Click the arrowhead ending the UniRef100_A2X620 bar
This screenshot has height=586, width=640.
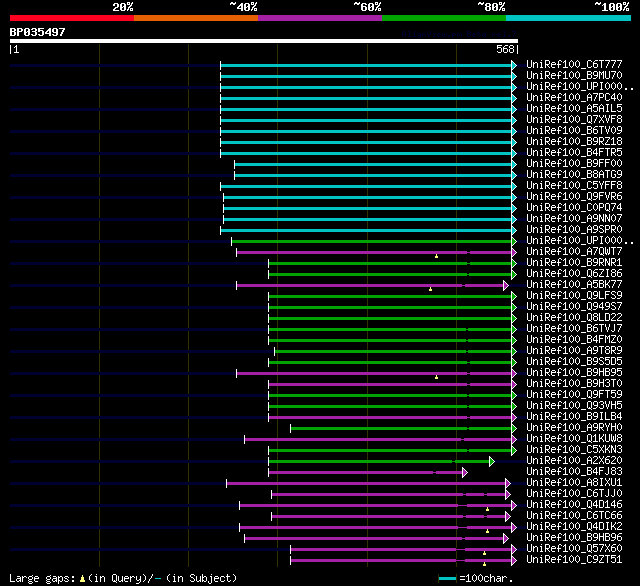click(492, 462)
